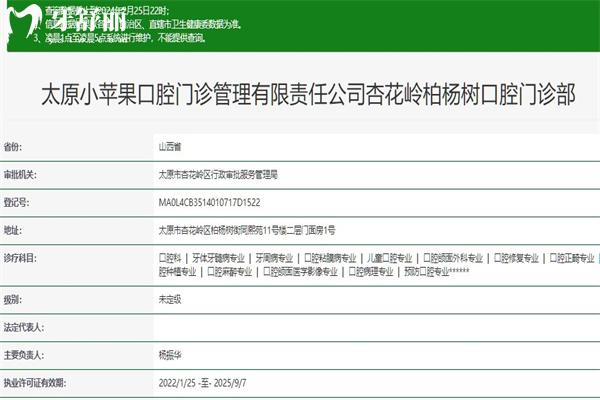Image resolution: width=600 pixels, height=400 pixels.
Task: Click the 预防口腔专业 specialty entry
Action: pyautogui.click(x=427, y=272)
